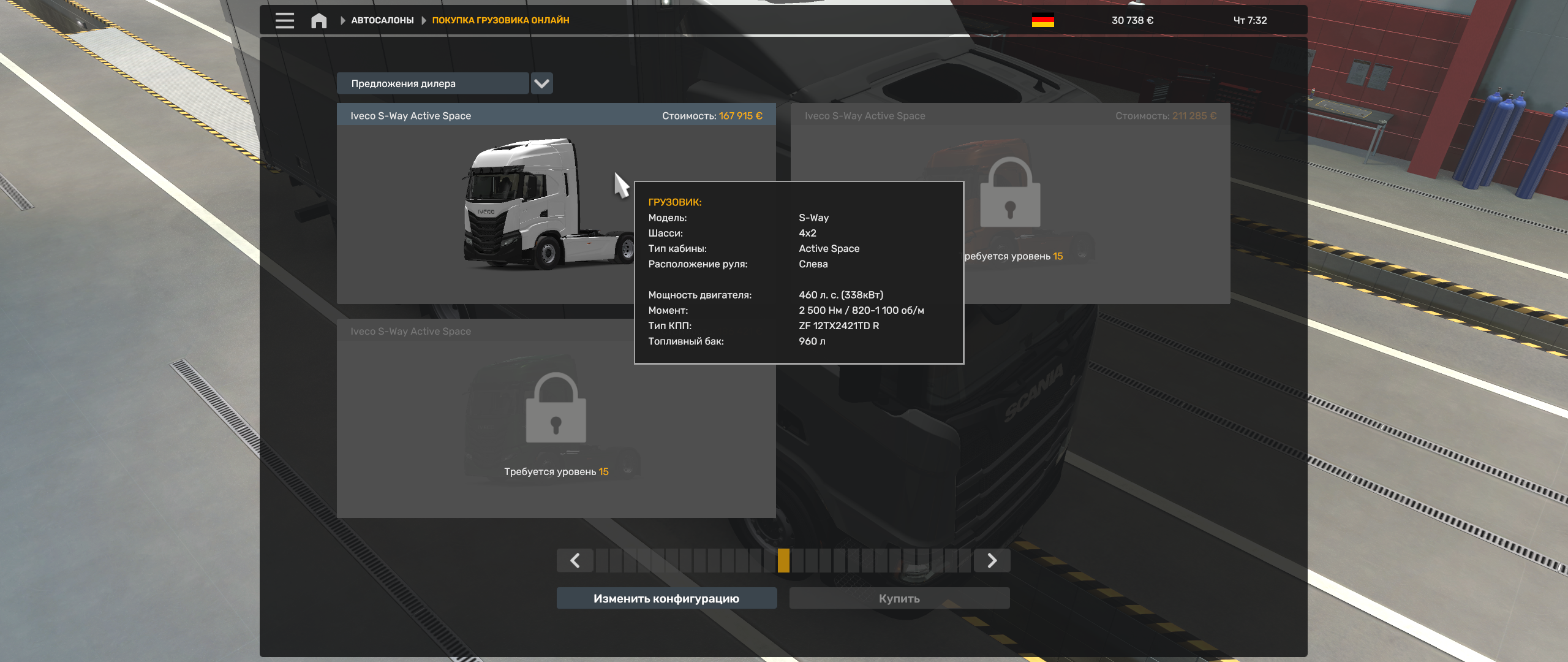Screen dimensions: 1568x662
Task: Click Требуется уровень 15 on the bottom card
Action: (x=556, y=471)
